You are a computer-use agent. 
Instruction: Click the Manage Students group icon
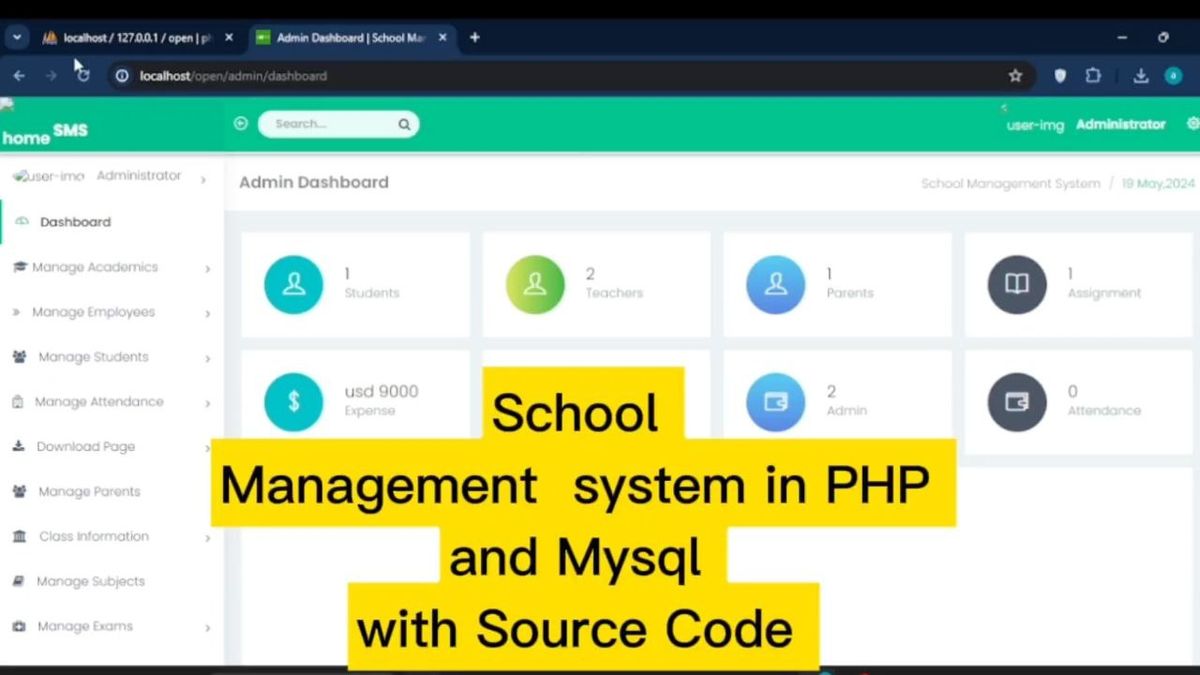[21, 357]
